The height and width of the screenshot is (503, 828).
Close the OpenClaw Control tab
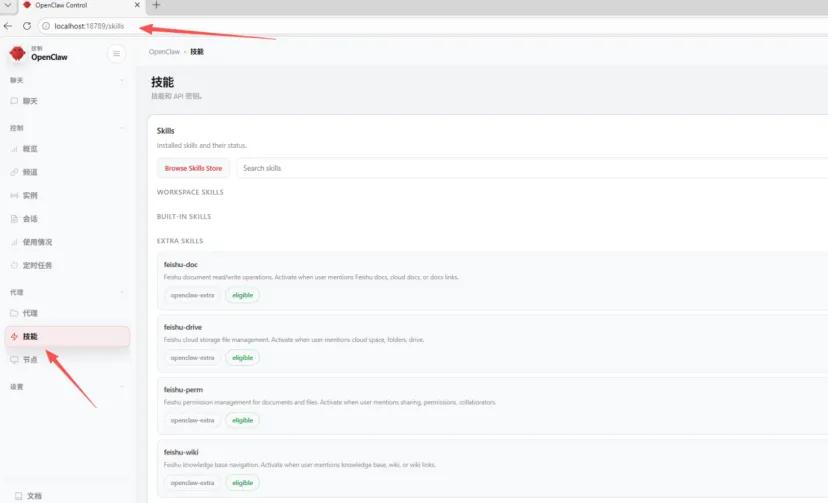click(x=137, y=5)
